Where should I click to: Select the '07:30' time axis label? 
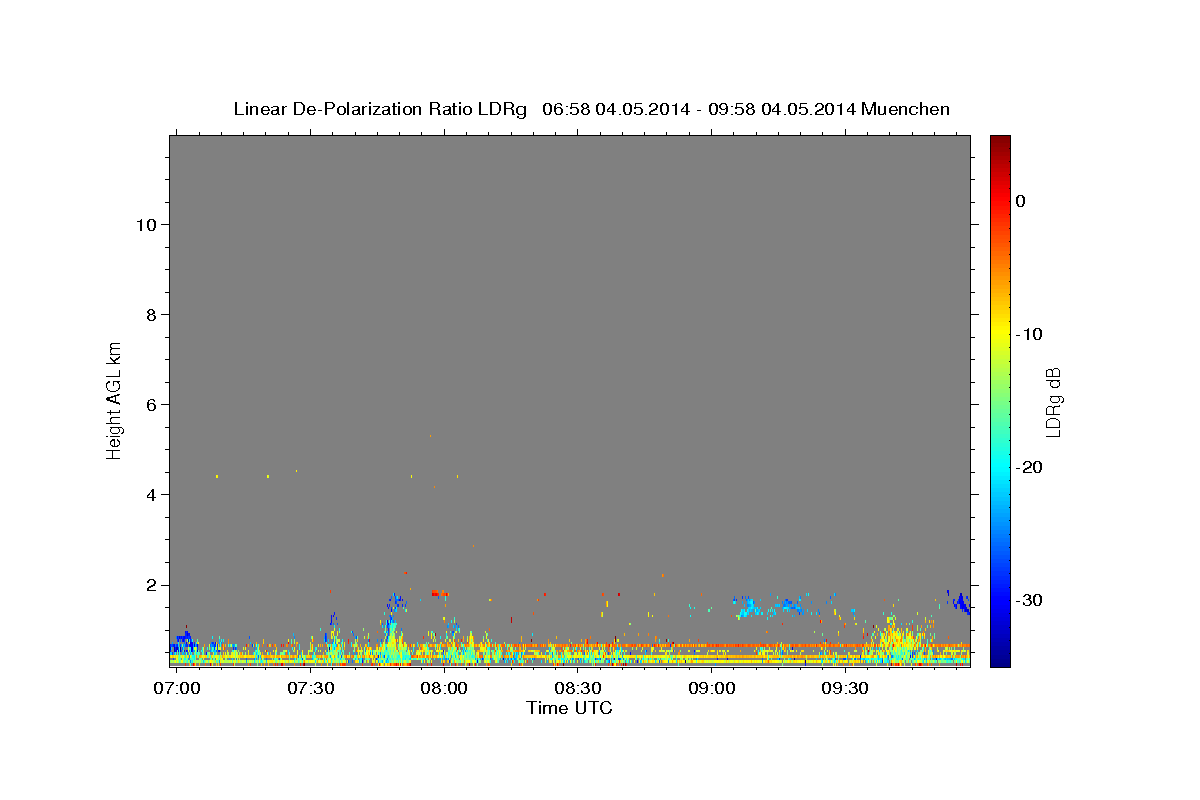click(310, 689)
